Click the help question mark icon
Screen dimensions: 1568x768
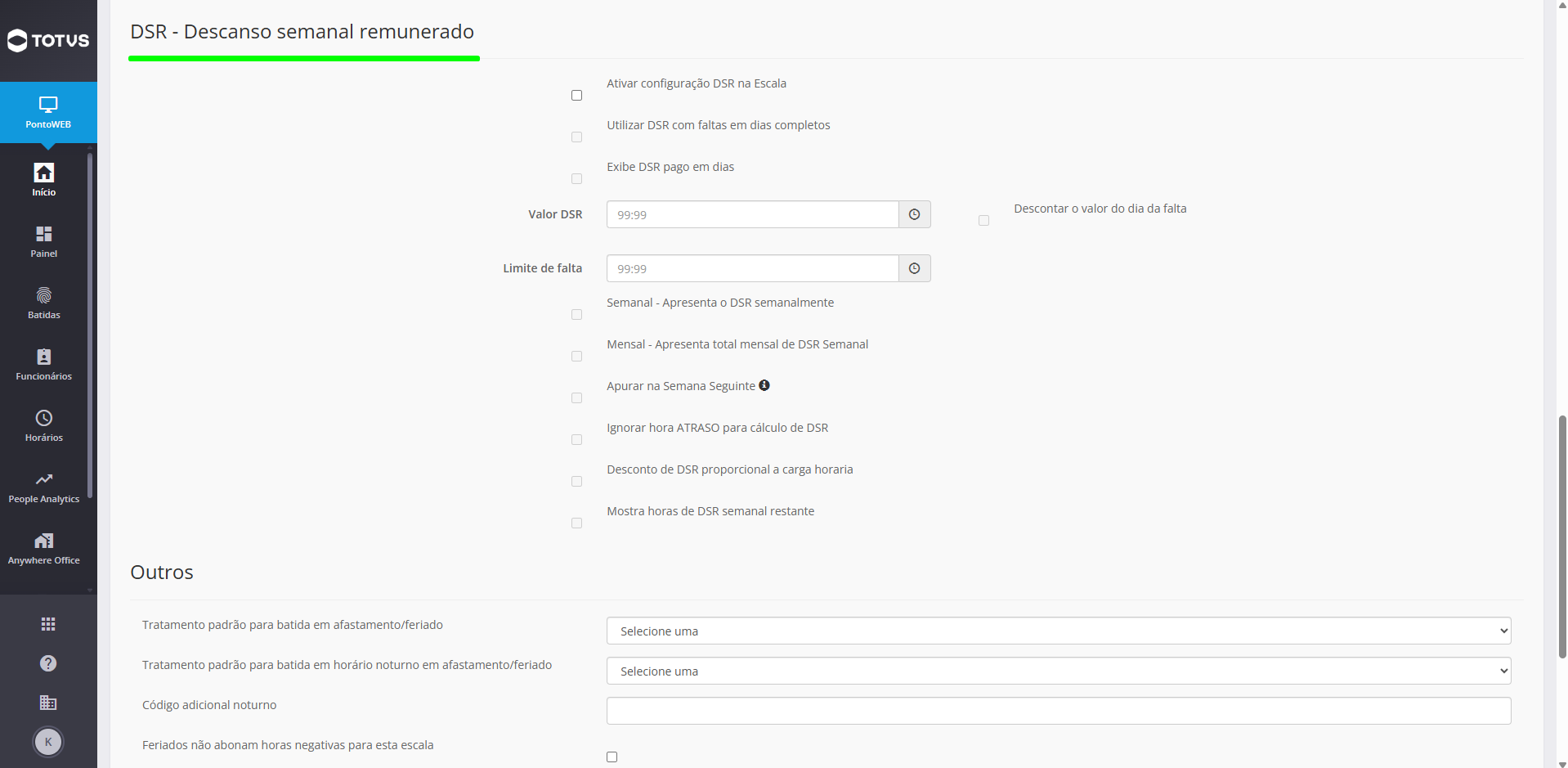pyautogui.click(x=48, y=663)
